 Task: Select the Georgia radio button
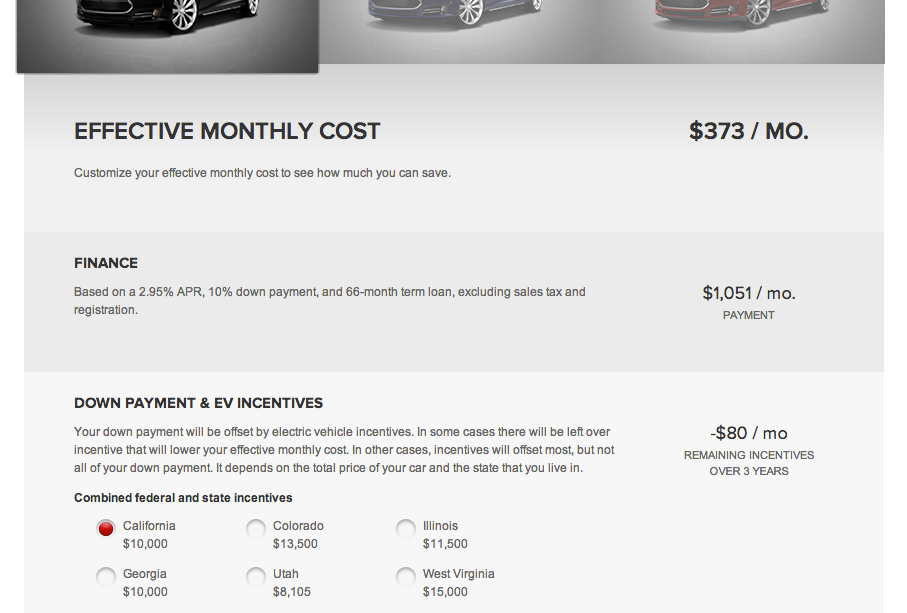pyautogui.click(x=106, y=576)
